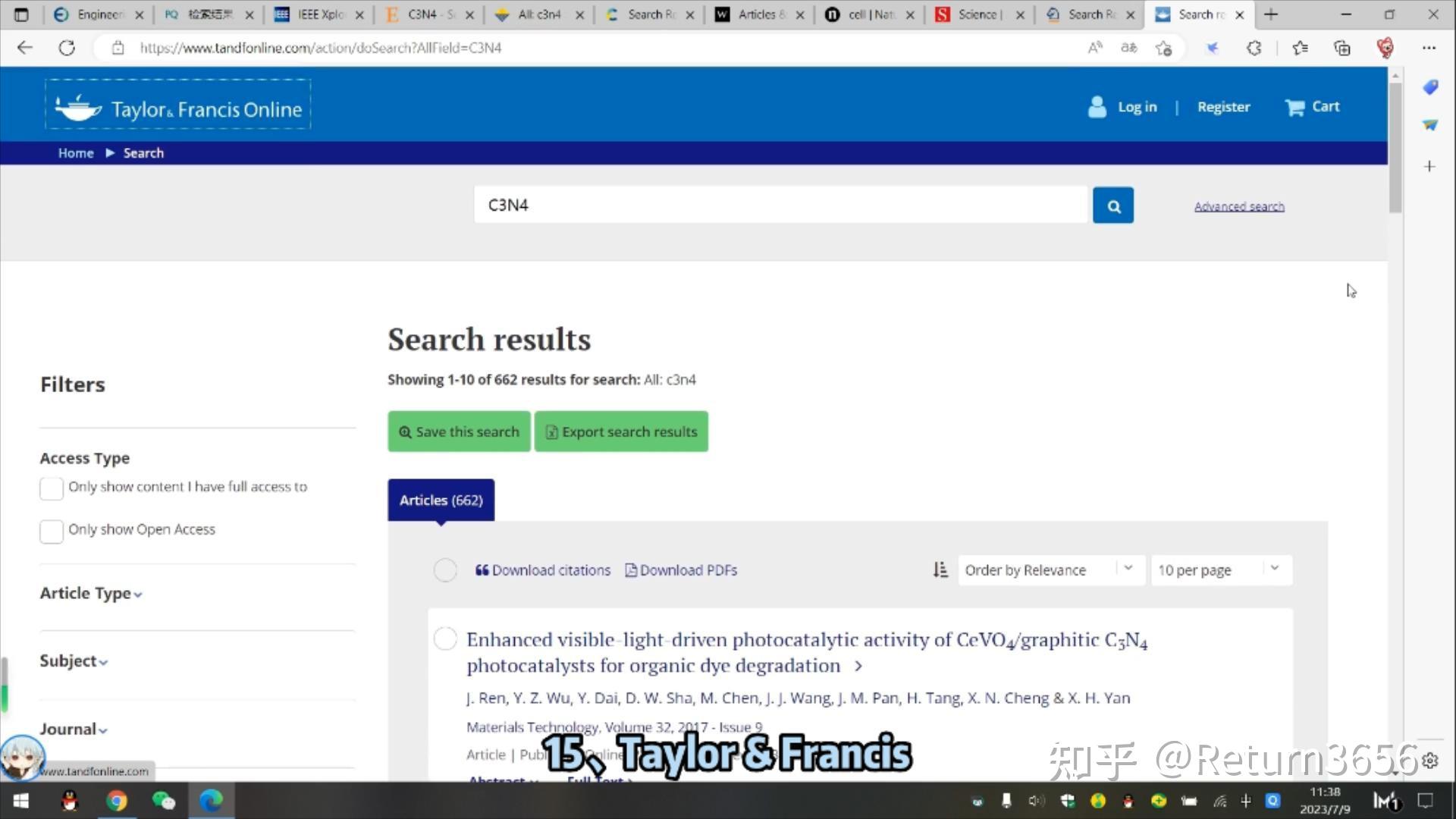Switch to the All: c3n4 browser tab

coord(539,14)
